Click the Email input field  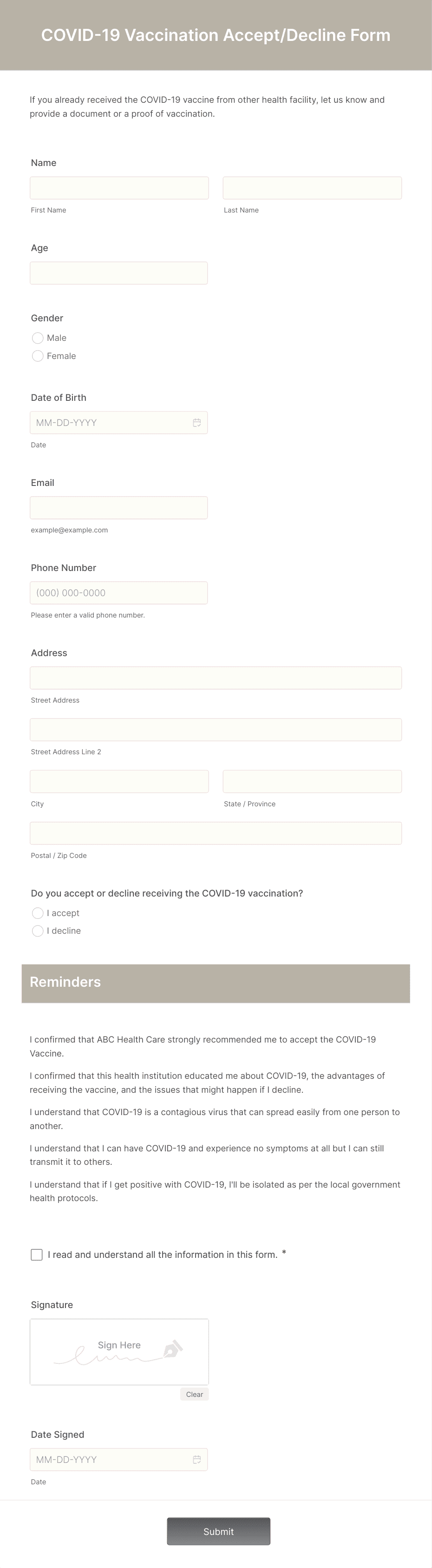118,508
